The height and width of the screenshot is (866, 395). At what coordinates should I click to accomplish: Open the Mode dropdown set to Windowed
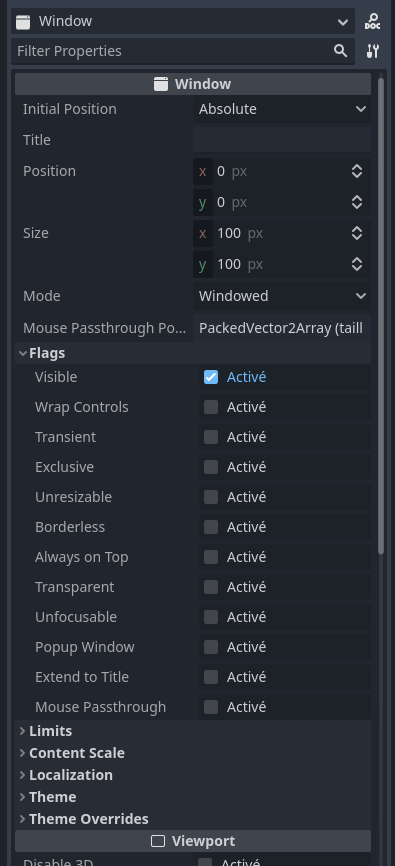[x=282, y=295]
